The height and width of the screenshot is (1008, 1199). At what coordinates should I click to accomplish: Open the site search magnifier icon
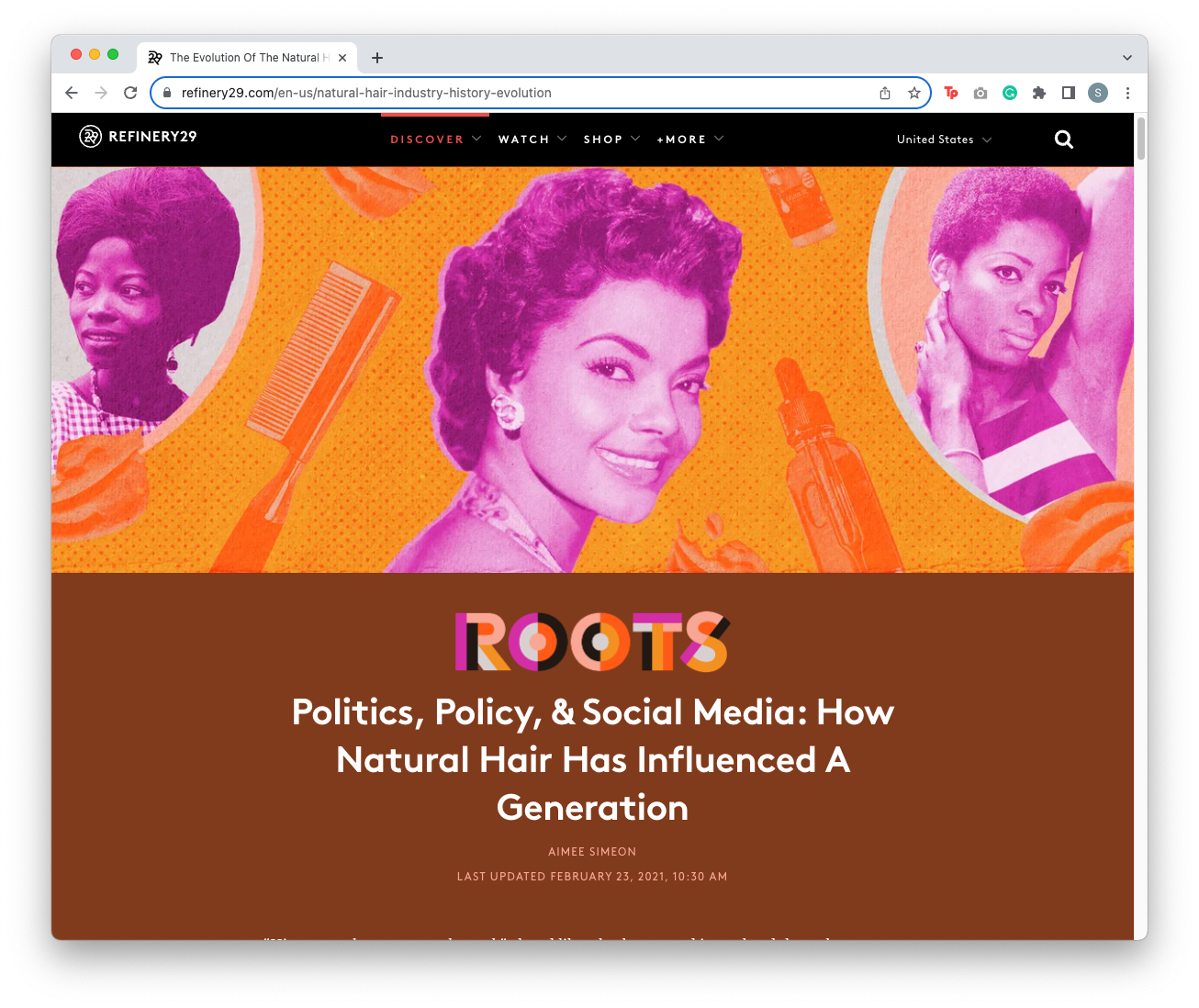point(1064,140)
